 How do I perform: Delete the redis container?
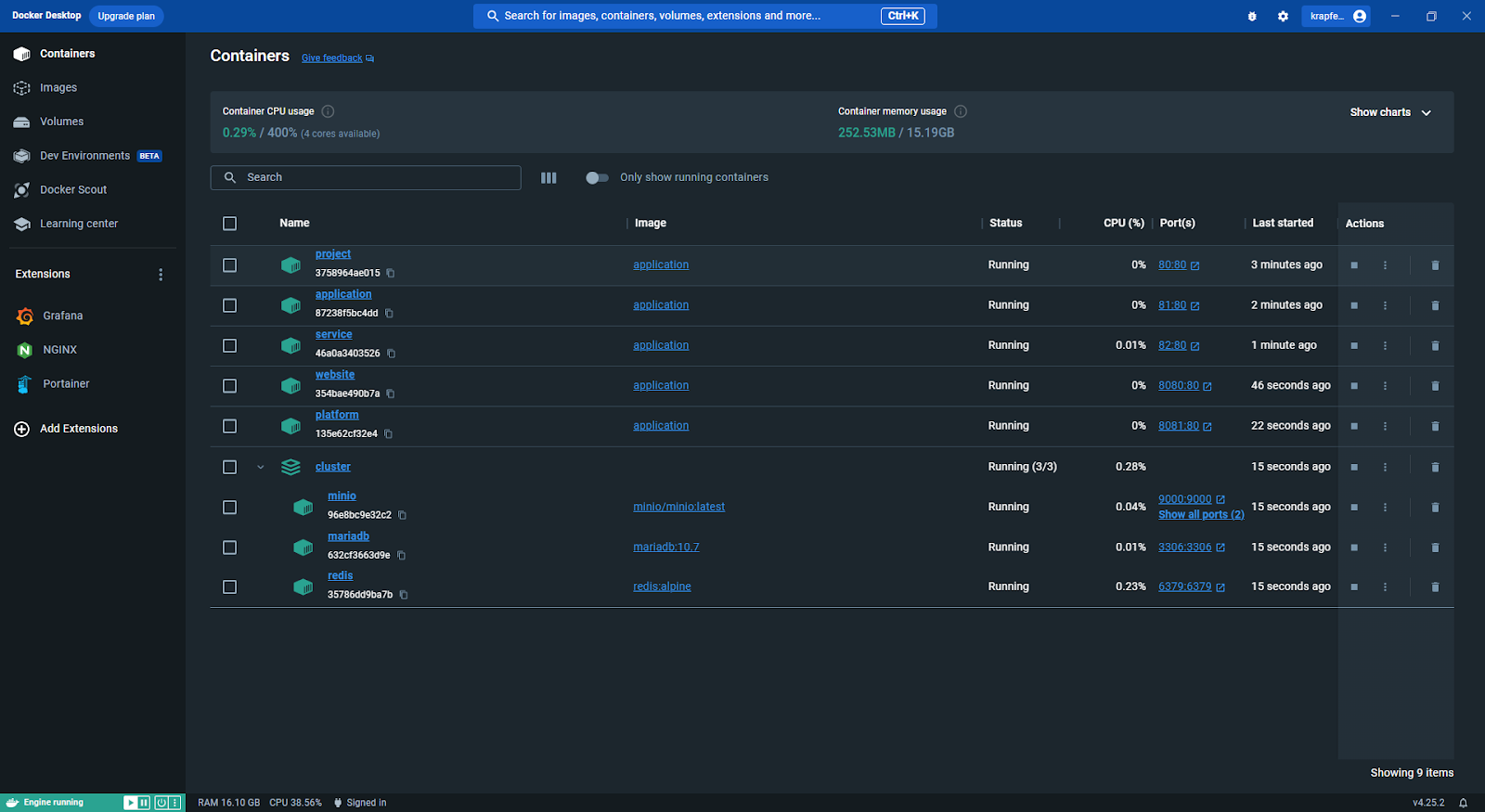click(1435, 586)
